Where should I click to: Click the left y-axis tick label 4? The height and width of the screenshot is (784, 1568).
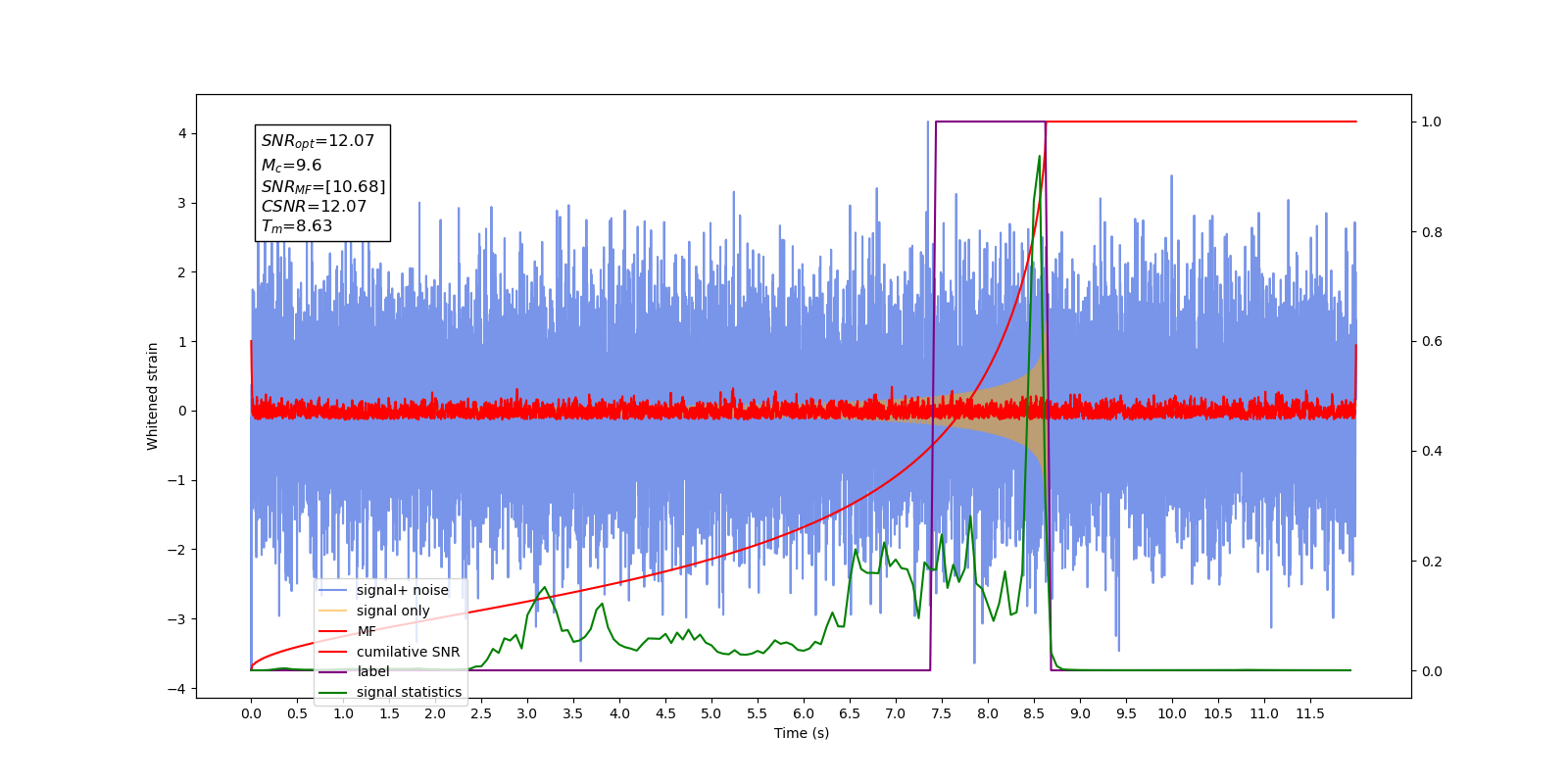tap(182, 133)
